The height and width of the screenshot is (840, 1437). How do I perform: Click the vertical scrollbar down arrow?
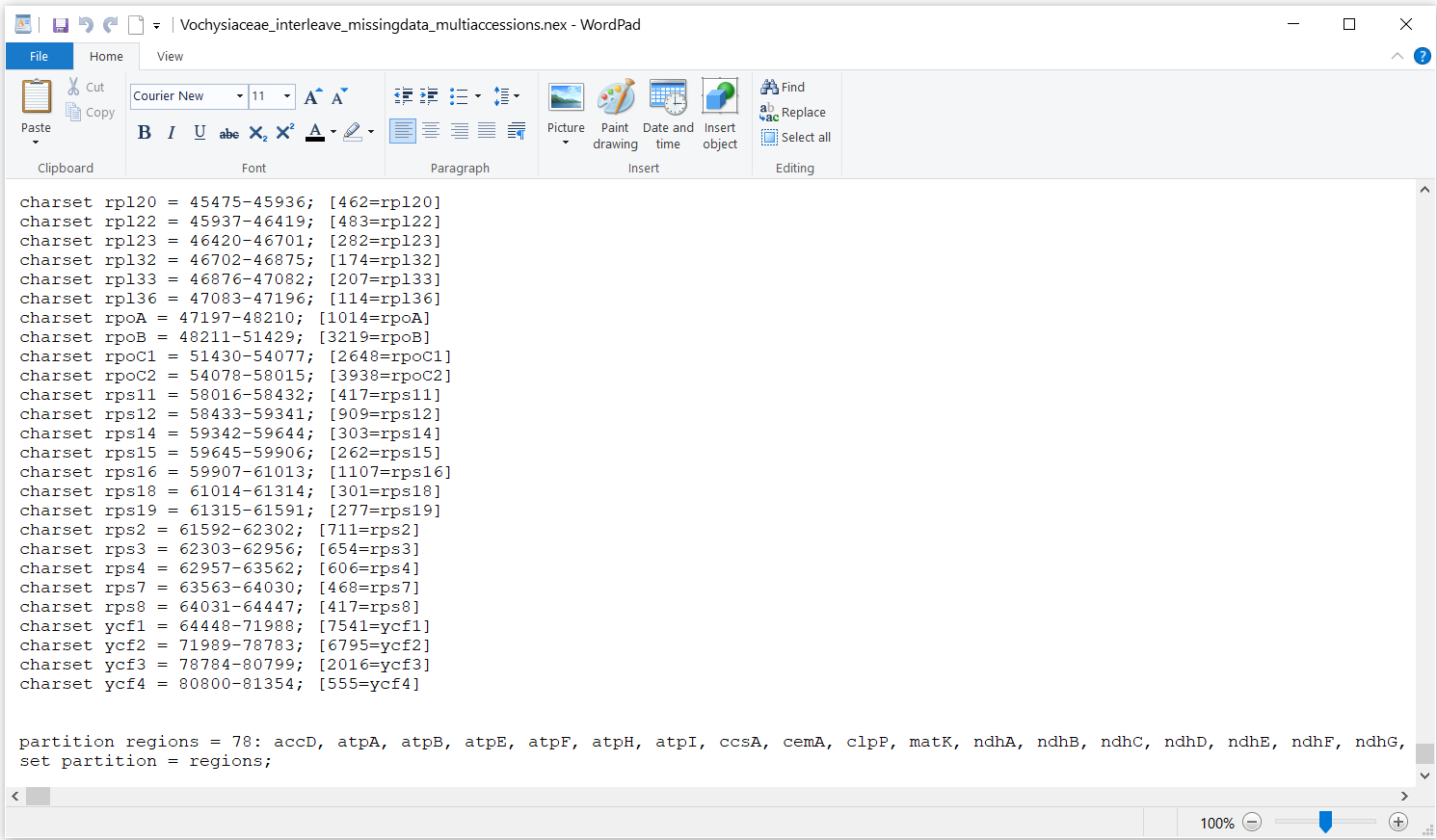1424,775
